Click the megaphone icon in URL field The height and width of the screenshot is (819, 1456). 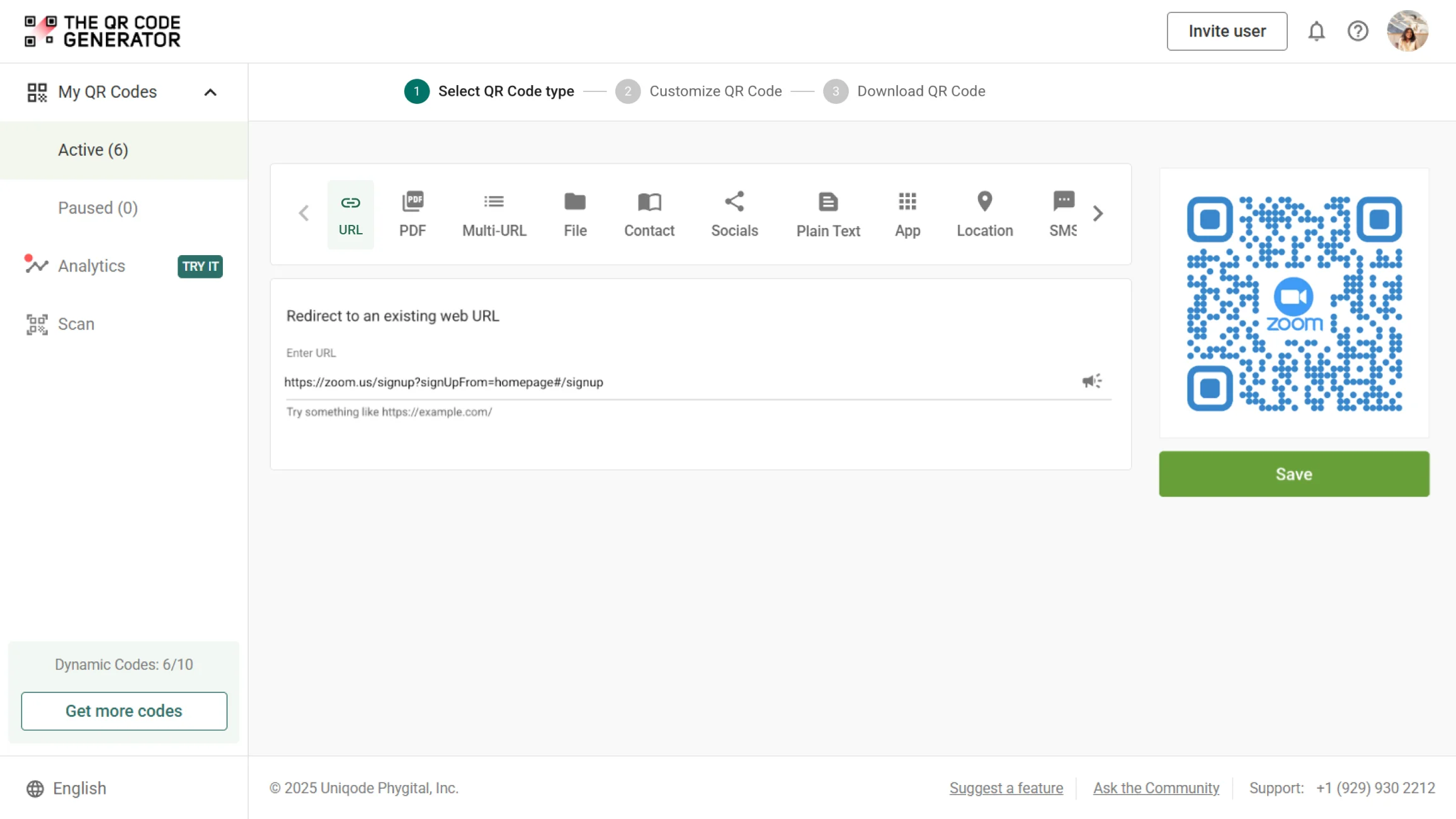coord(1092,381)
